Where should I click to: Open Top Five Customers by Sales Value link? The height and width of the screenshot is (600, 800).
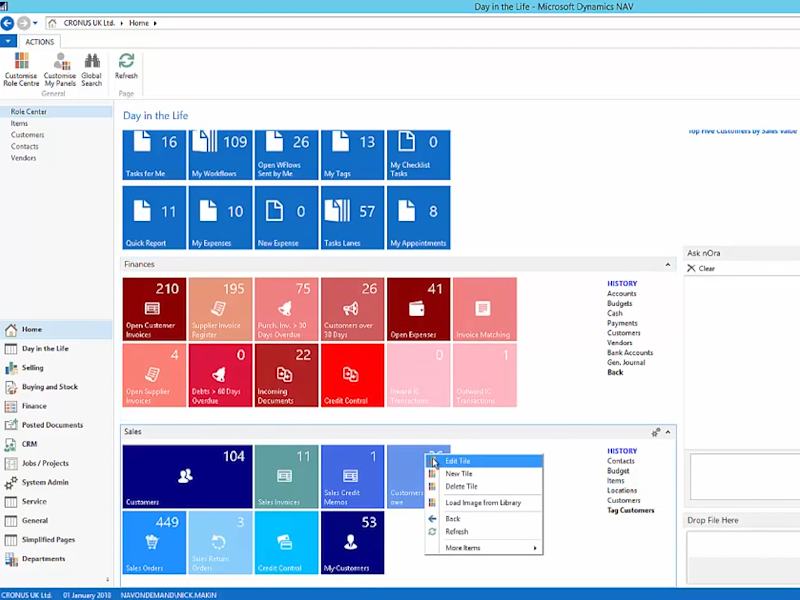[742, 131]
